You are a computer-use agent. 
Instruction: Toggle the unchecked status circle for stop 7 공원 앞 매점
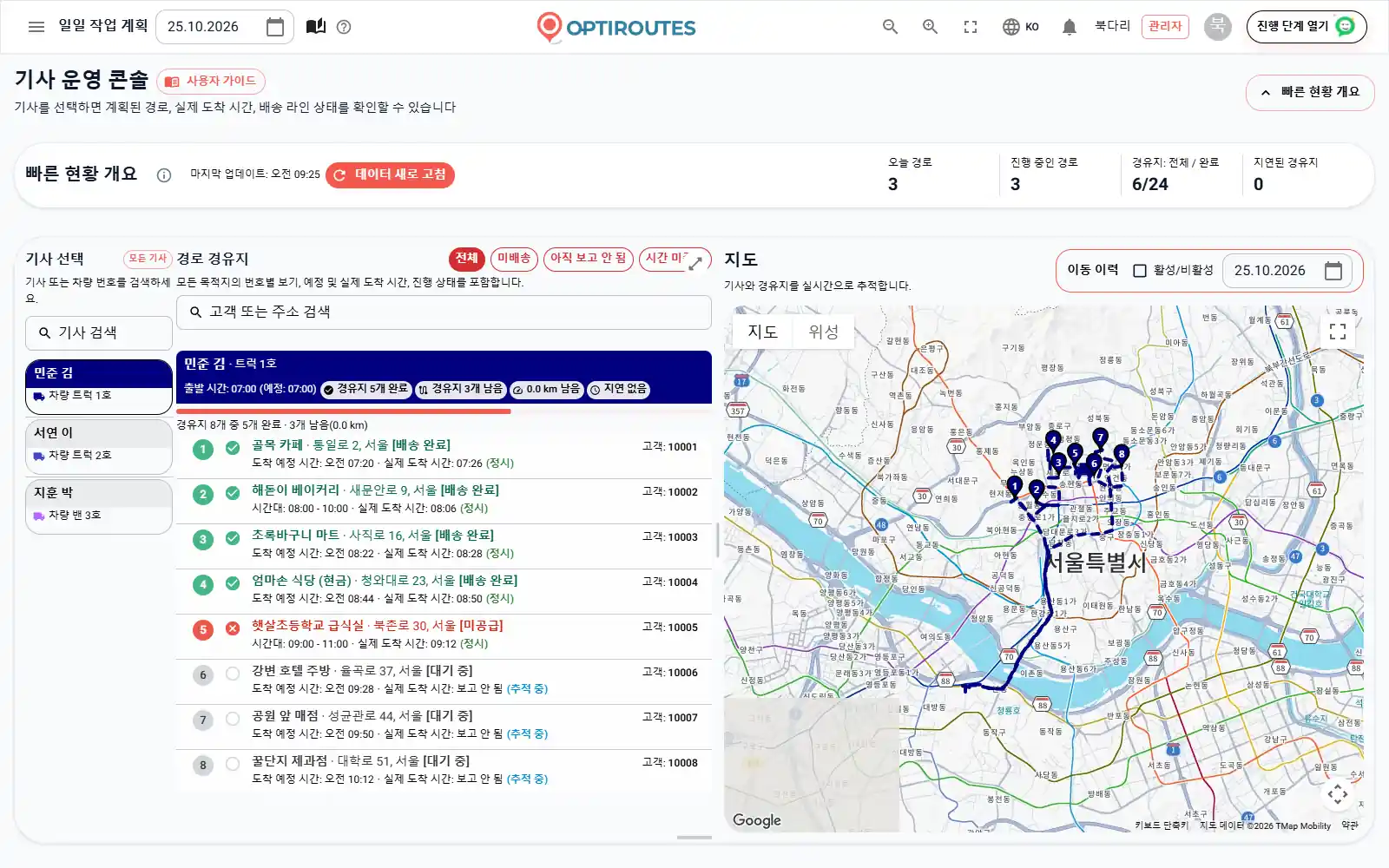(x=233, y=719)
